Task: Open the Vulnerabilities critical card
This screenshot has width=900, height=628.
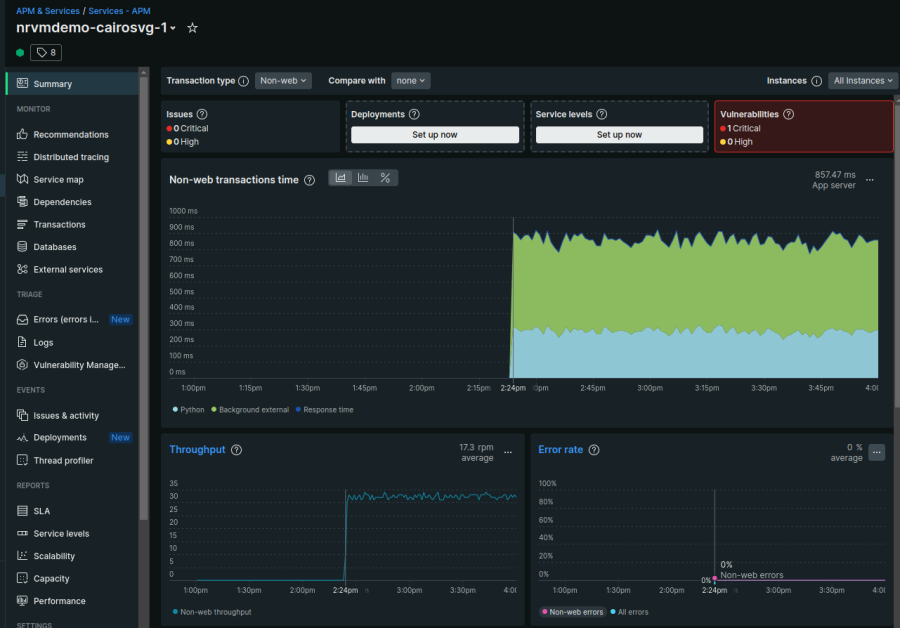Action: (804, 126)
